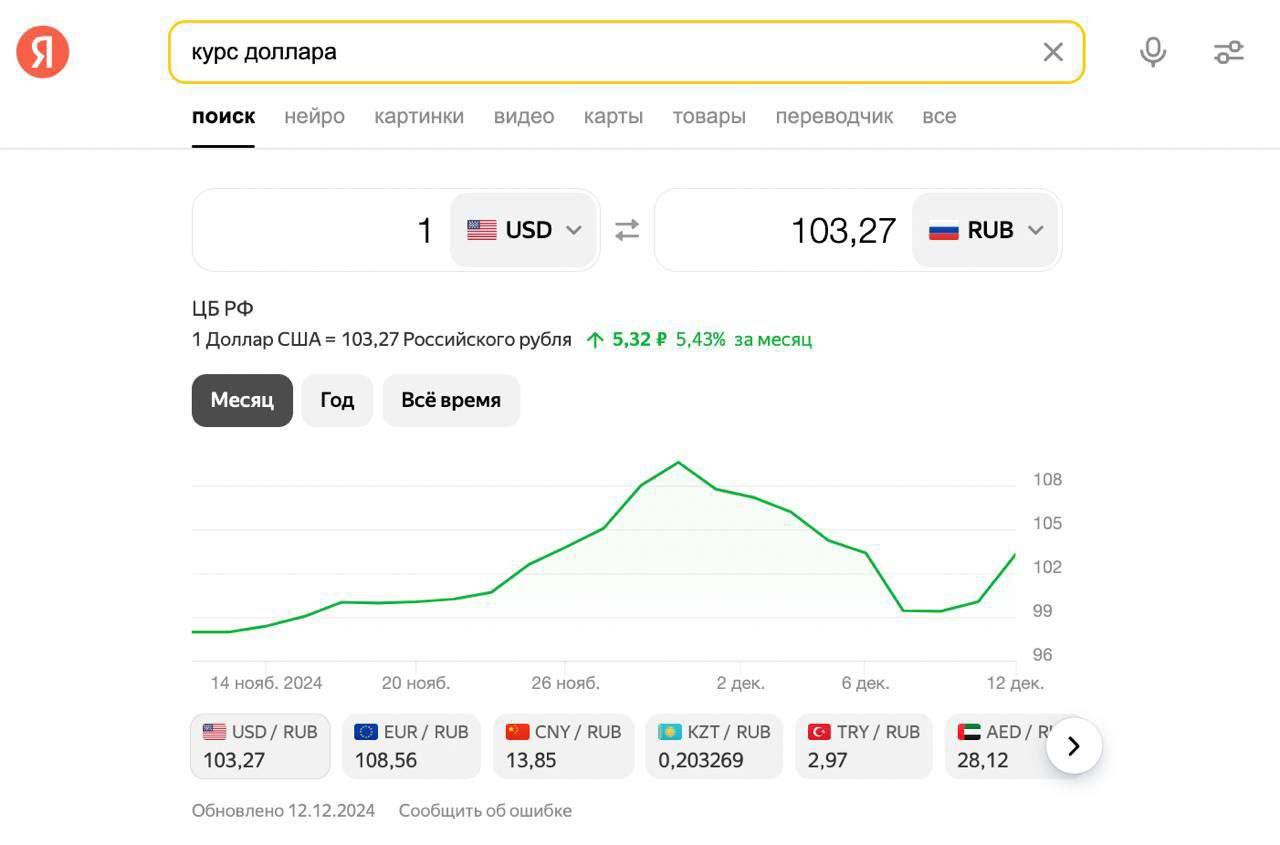
Task: Click the Russian flag icon in RUB selector
Action: [944, 230]
